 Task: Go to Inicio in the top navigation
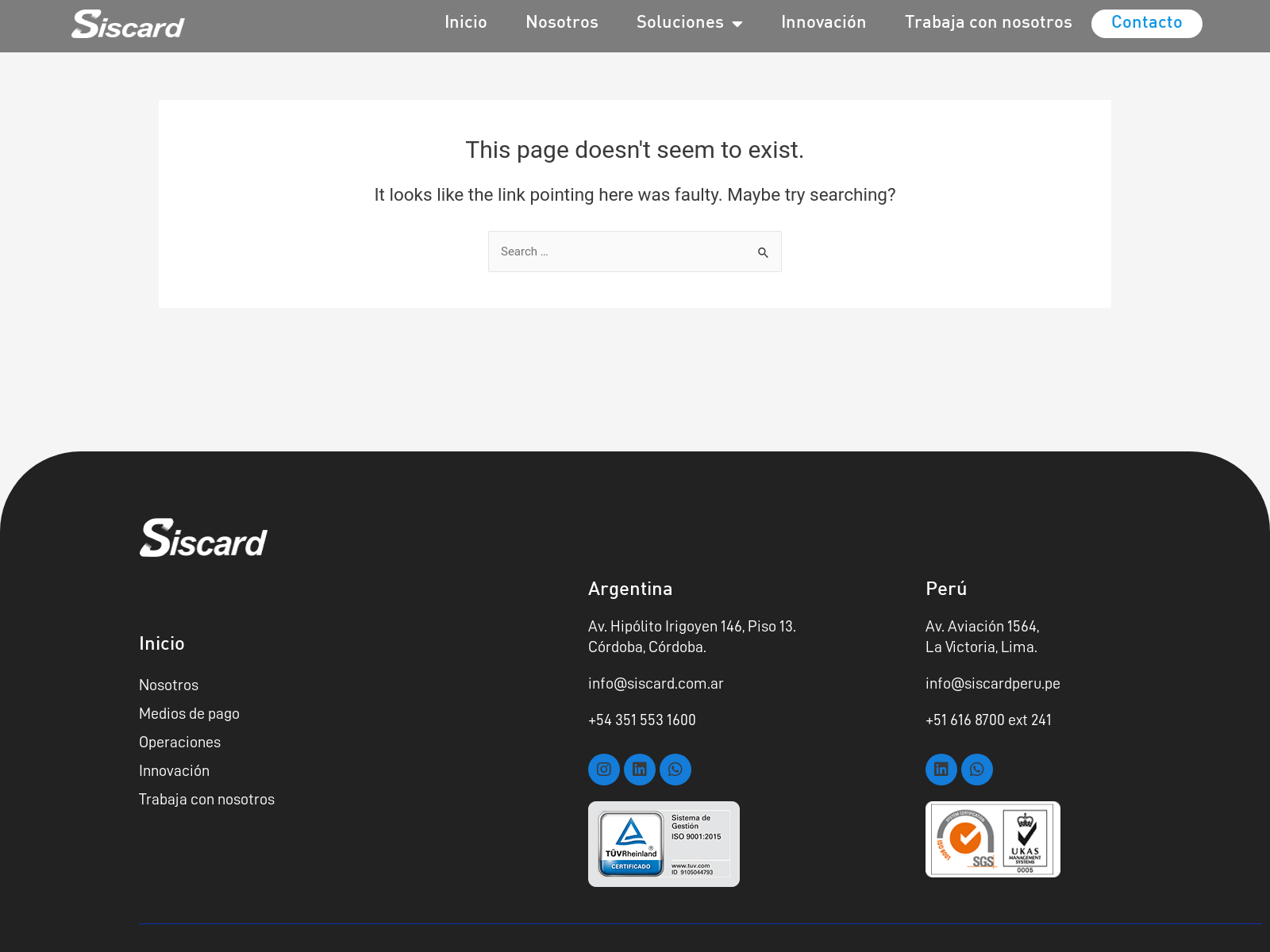pyautogui.click(x=466, y=22)
